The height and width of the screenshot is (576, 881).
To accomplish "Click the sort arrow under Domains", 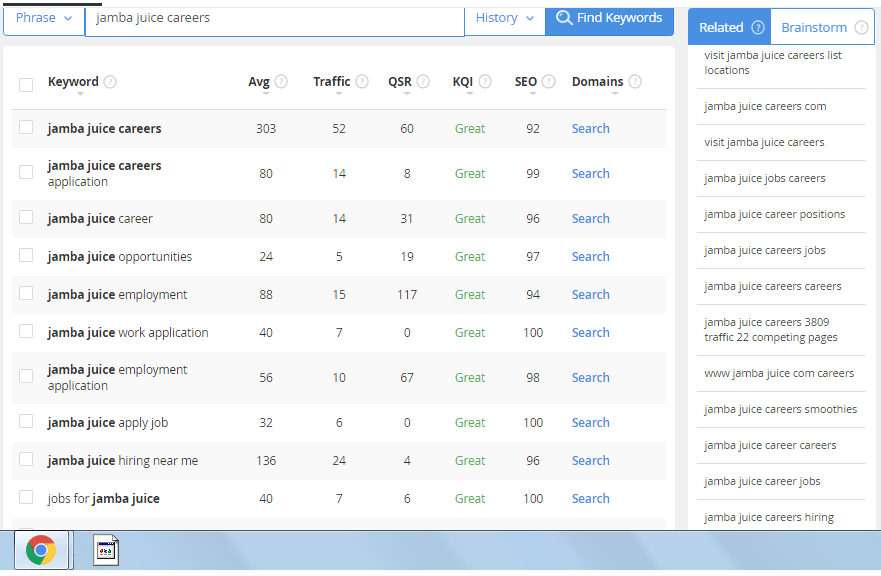I will pyautogui.click(x=615, y=94).
